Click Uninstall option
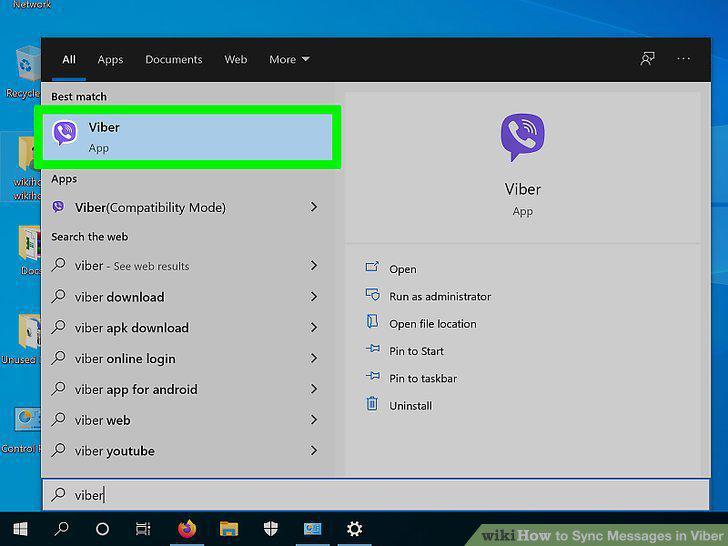Image resolution: width=728 pixels, height=546 pixels. pos(410,406)
